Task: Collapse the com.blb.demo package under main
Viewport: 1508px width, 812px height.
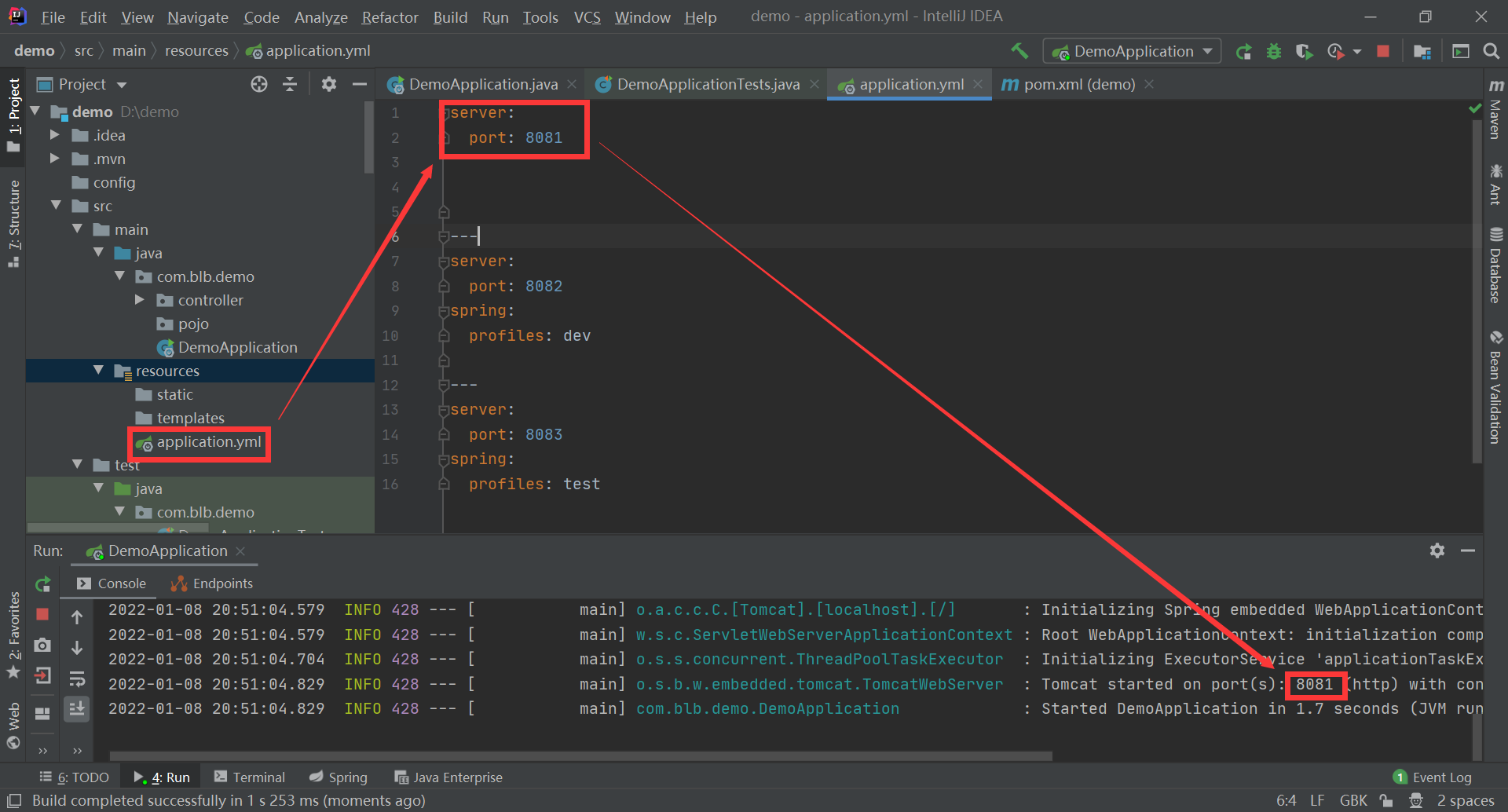Action: pyautogui.click(x=119, y=276)
